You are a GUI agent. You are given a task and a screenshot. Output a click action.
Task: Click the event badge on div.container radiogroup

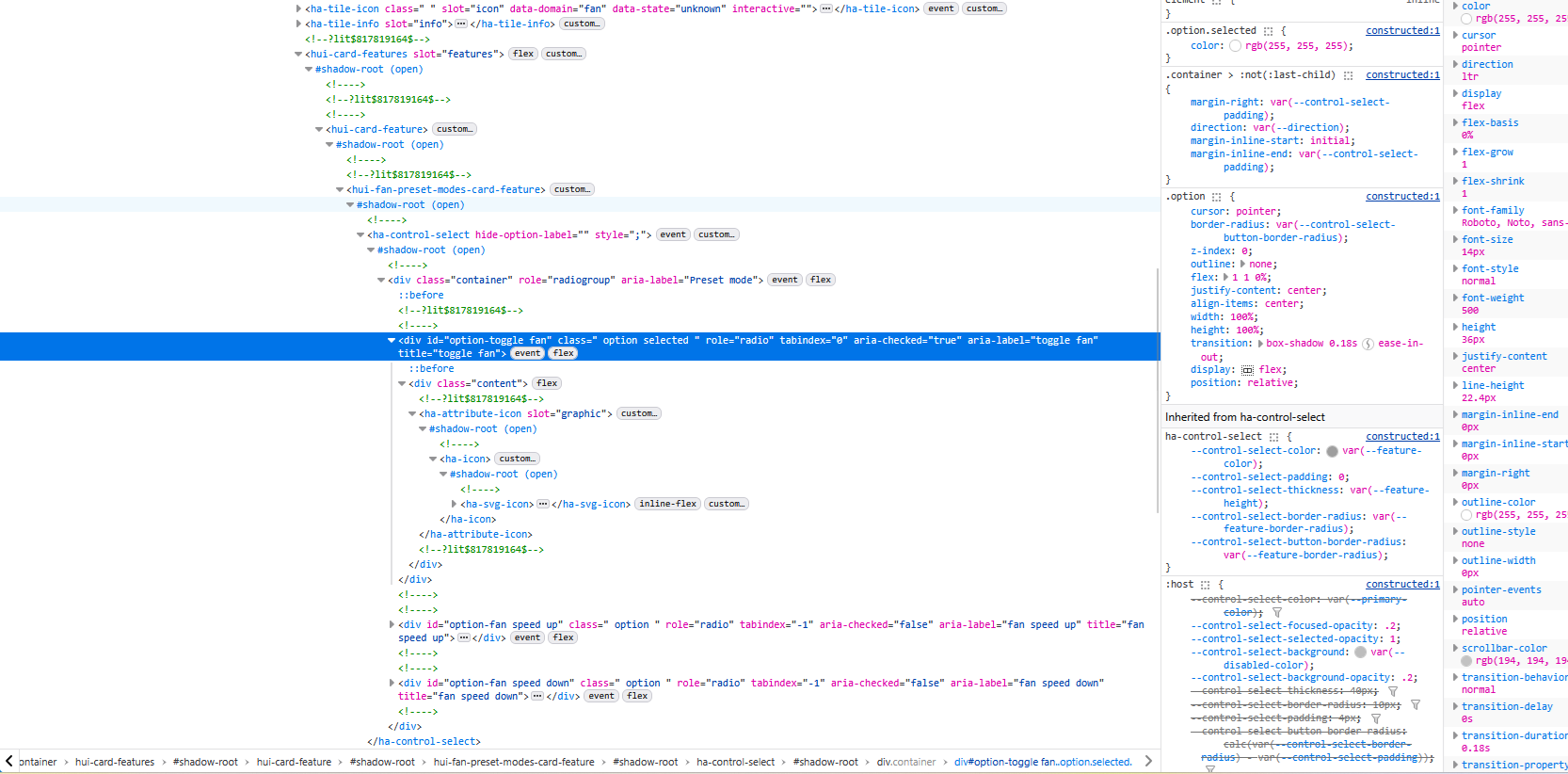click(785, 280)
